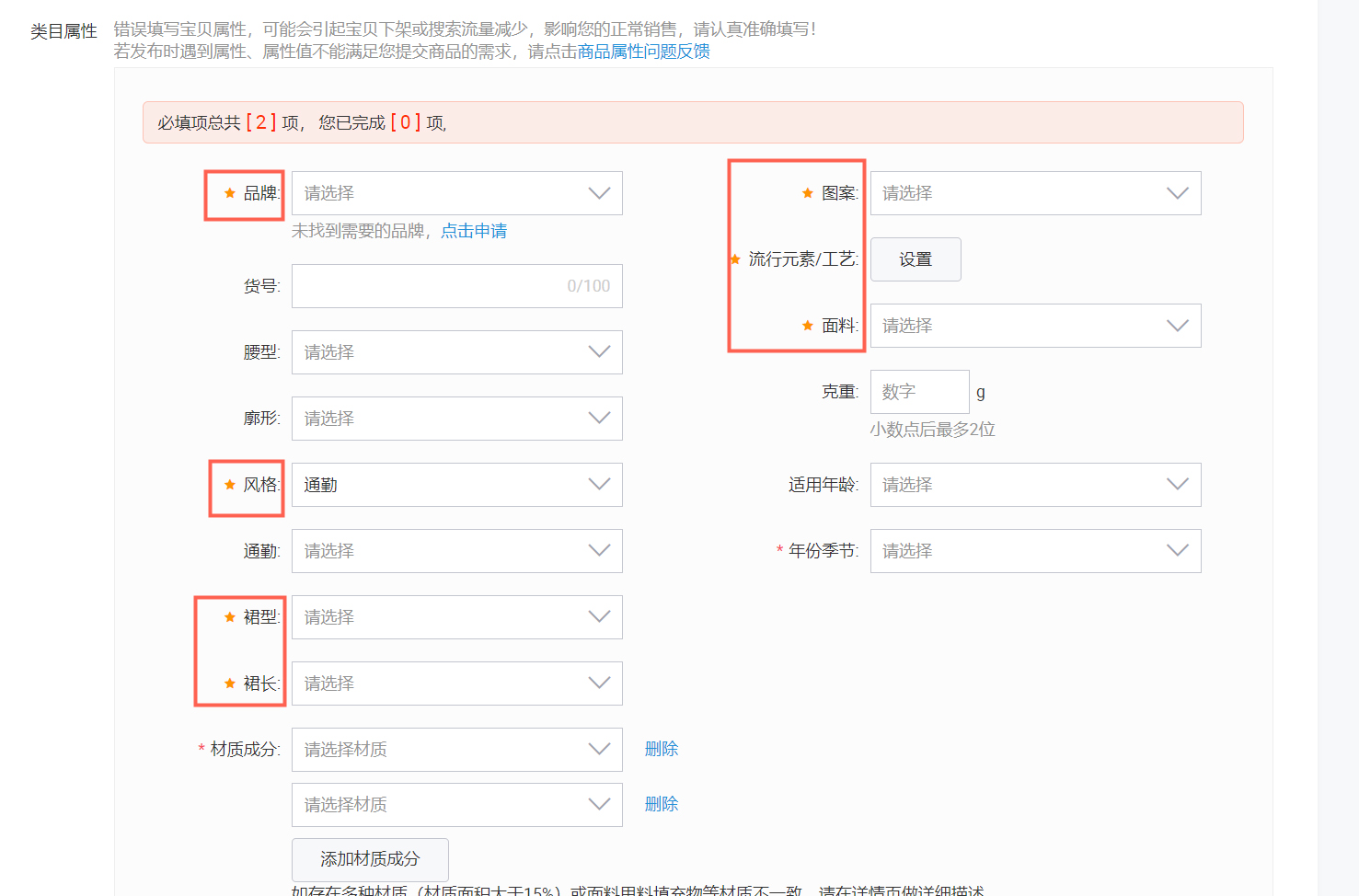The image size is (1359, 896).
Task: Click the 克重 weight number input
Action: point(919,392)
